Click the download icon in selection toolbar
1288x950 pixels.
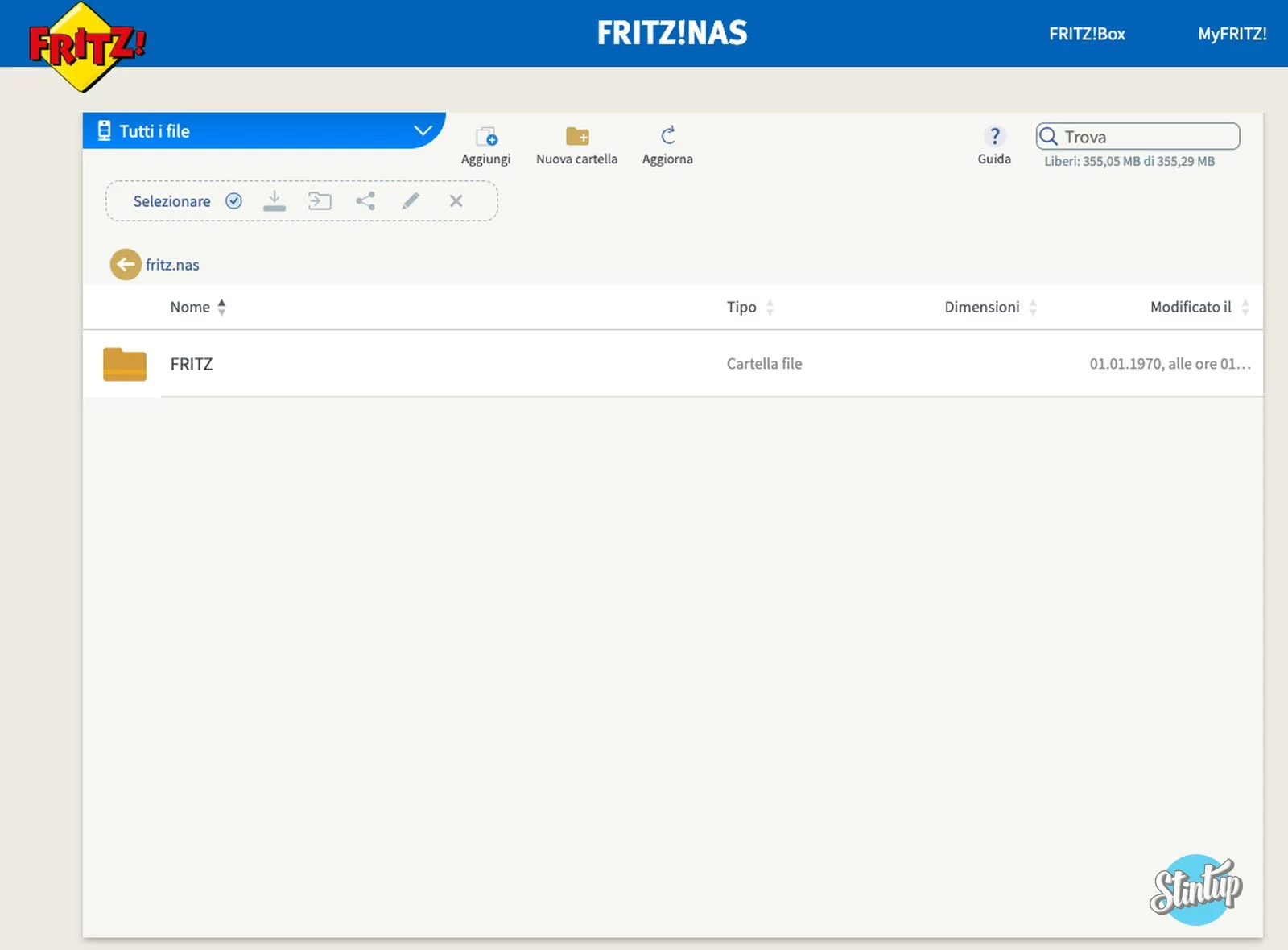click(x=275, y=201)
